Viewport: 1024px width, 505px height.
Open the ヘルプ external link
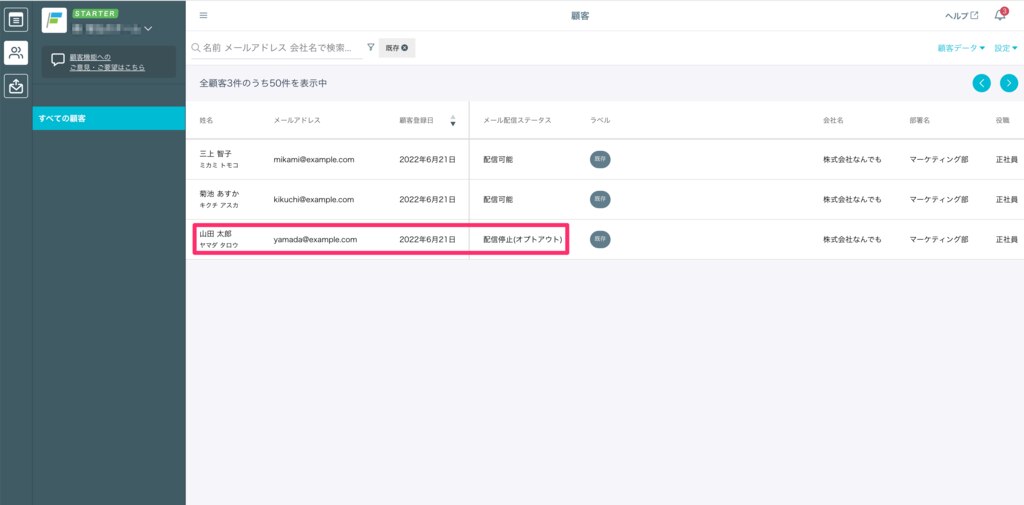tap(961, 15)
